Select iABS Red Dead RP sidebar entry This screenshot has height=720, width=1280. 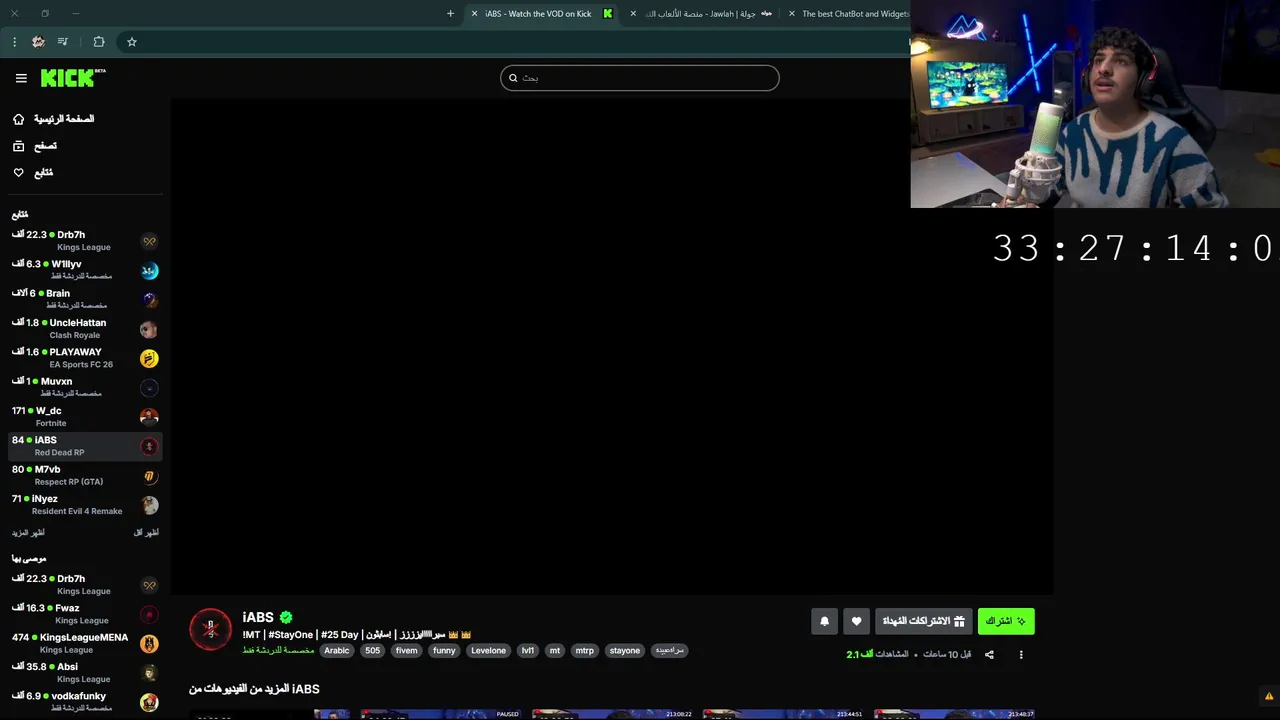(x=85, y=446)
